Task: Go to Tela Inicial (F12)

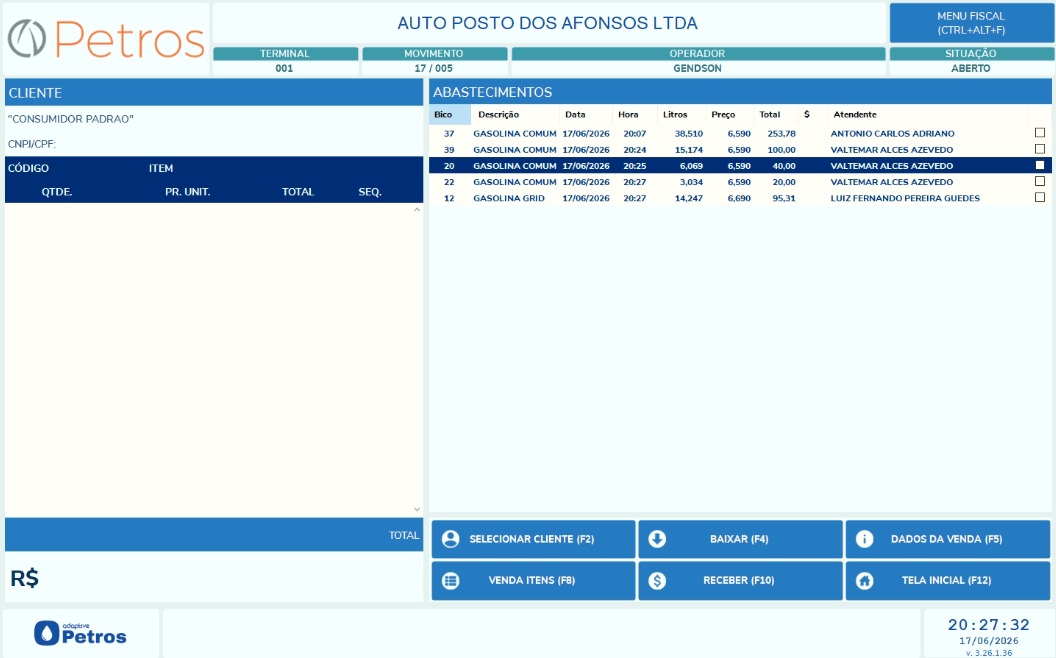Action: pos(948,581)
